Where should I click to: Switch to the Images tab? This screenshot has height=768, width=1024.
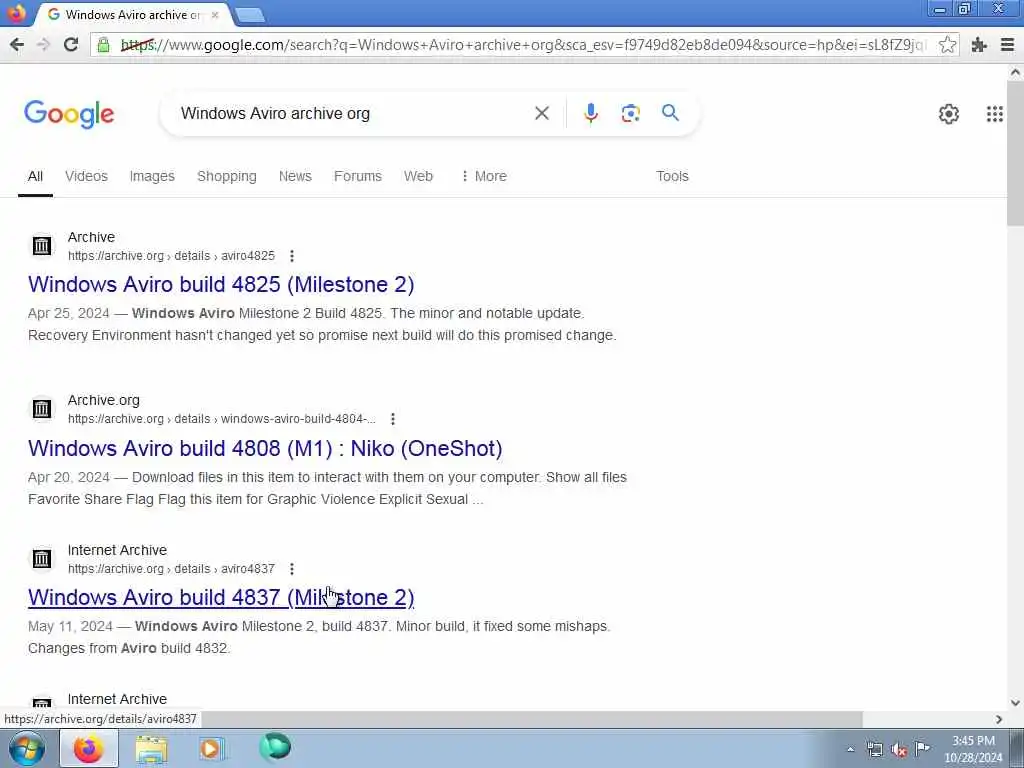152,176
